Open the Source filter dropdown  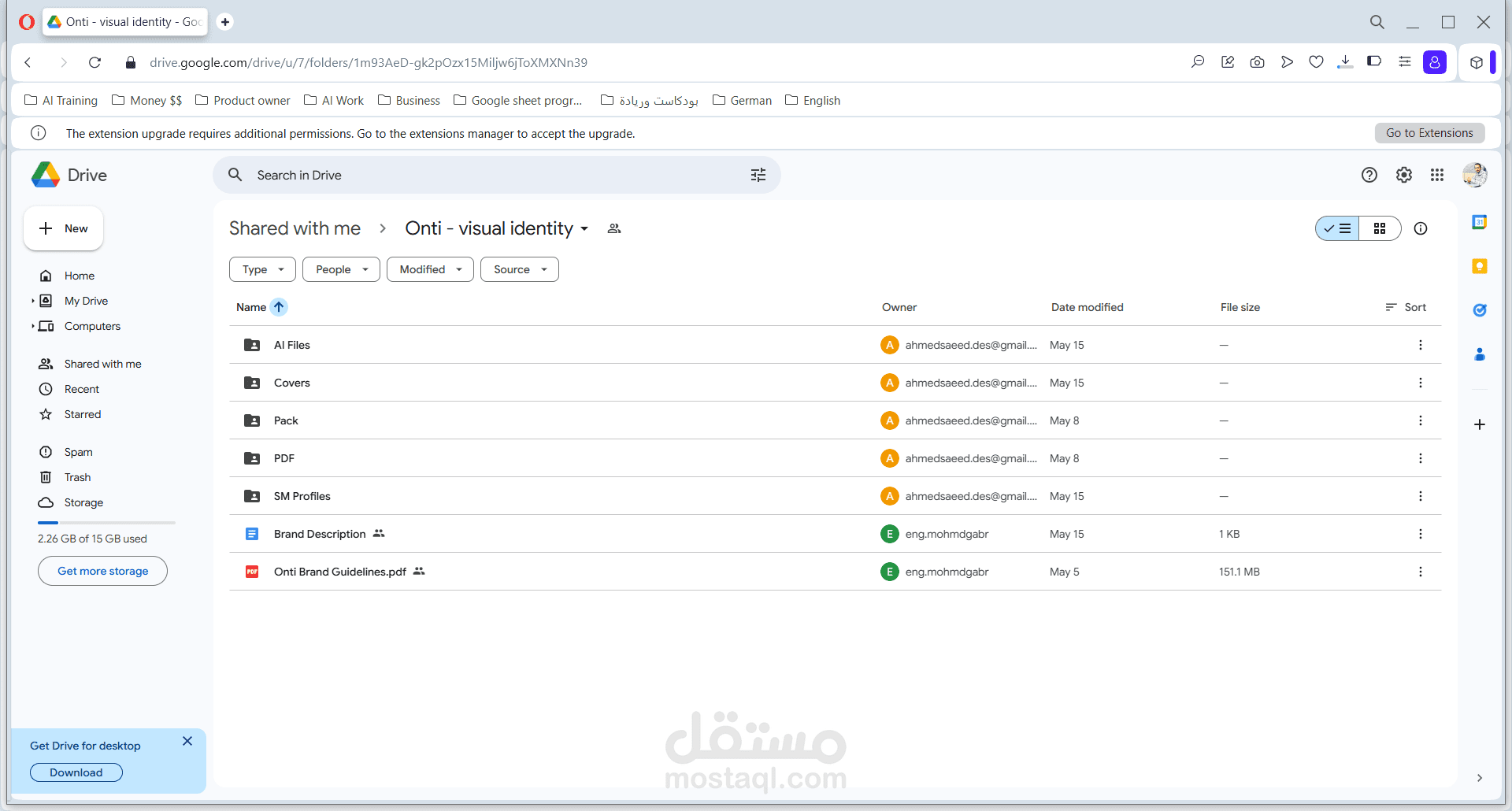click(520, 269)
